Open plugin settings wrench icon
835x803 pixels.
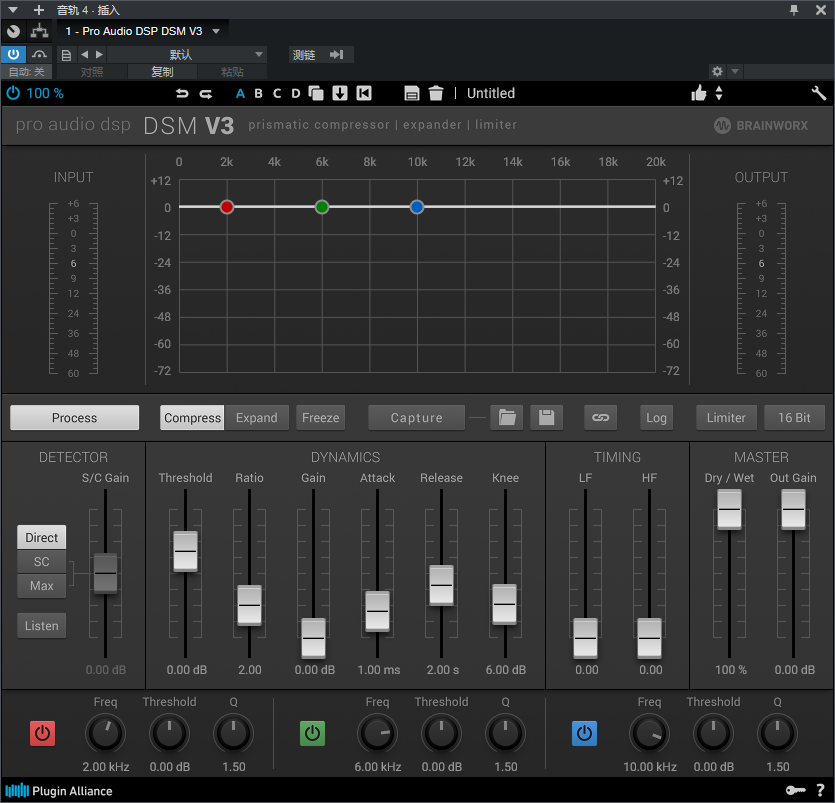click(x=818, y=93)
